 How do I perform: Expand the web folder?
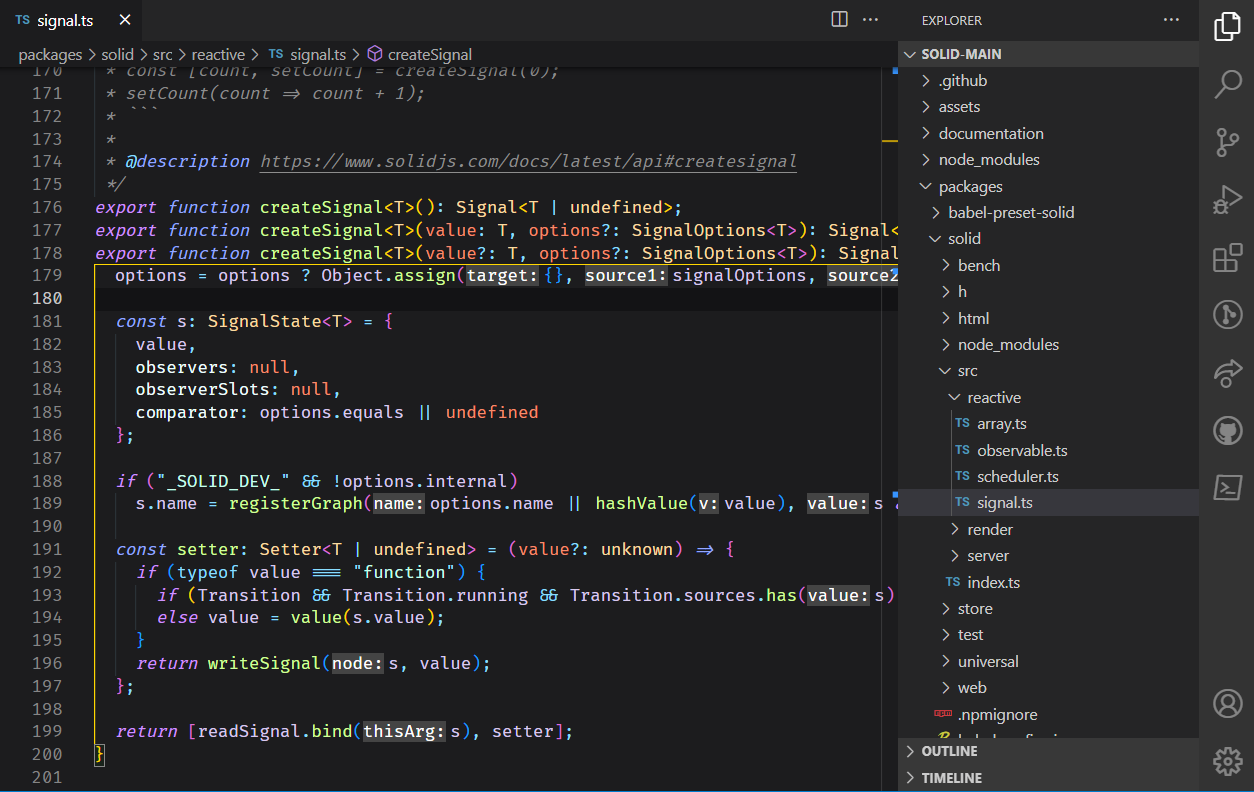pos(1048,687)
